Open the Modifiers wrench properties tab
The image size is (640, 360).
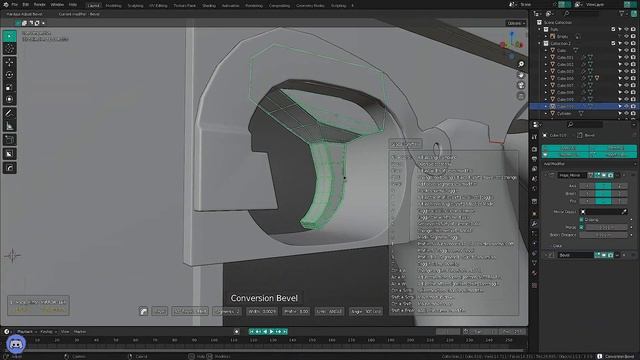click(534, 223)
